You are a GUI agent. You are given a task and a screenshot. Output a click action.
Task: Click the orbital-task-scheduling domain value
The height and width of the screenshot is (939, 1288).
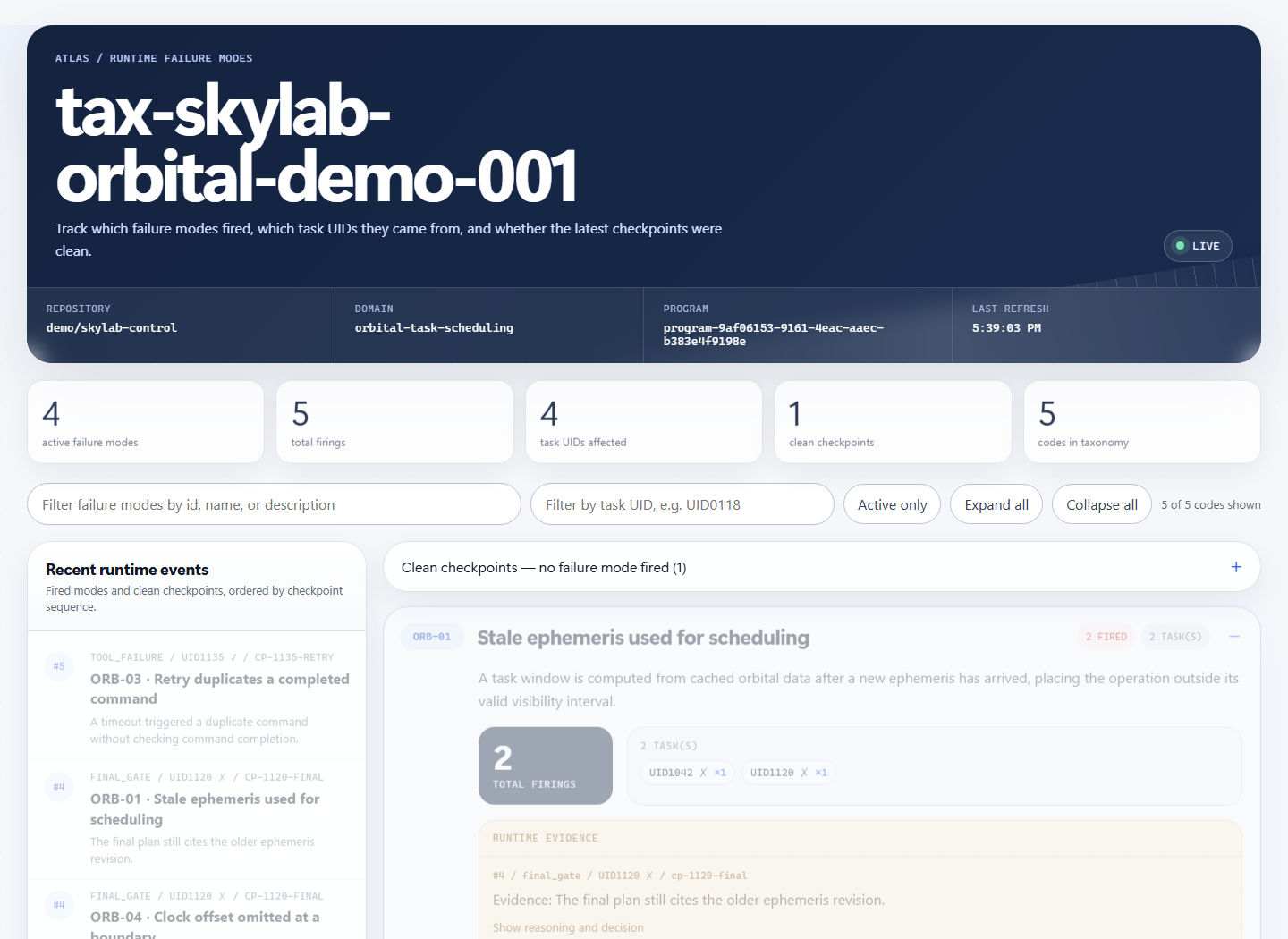pyautogui.click(x=434, y=328)
